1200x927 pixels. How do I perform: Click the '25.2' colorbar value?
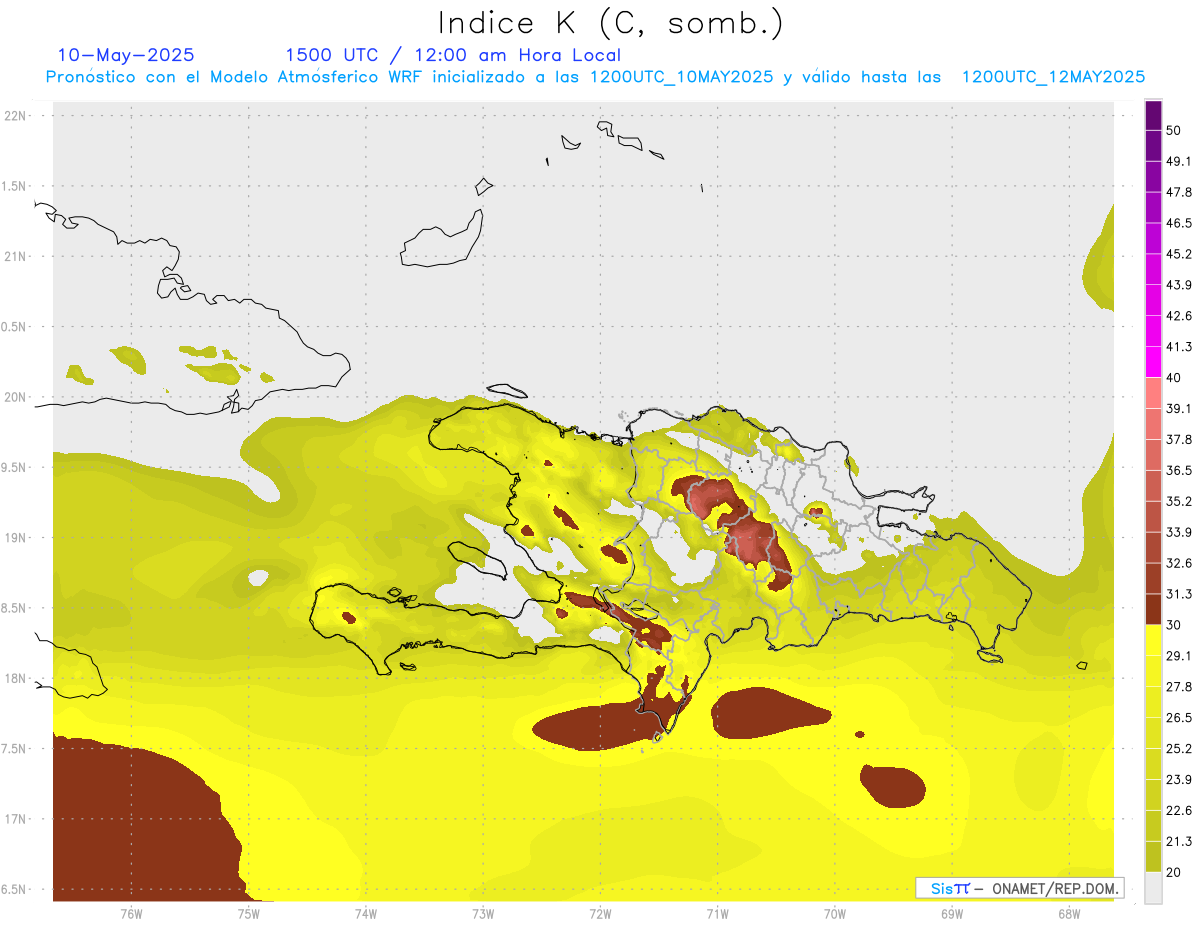[x=1179, y=749]
